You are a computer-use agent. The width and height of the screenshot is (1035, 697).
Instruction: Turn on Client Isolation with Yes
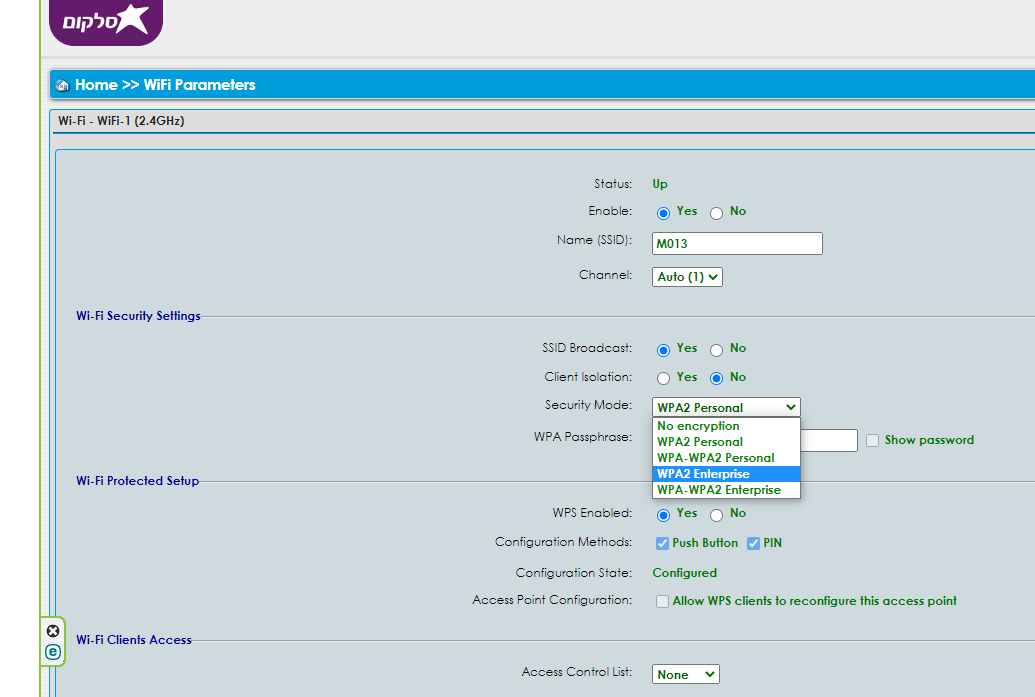pos(663,378)
